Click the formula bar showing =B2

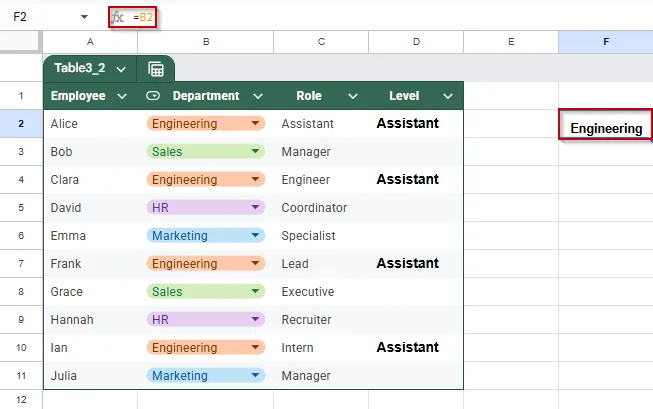[x=391, y=17]
